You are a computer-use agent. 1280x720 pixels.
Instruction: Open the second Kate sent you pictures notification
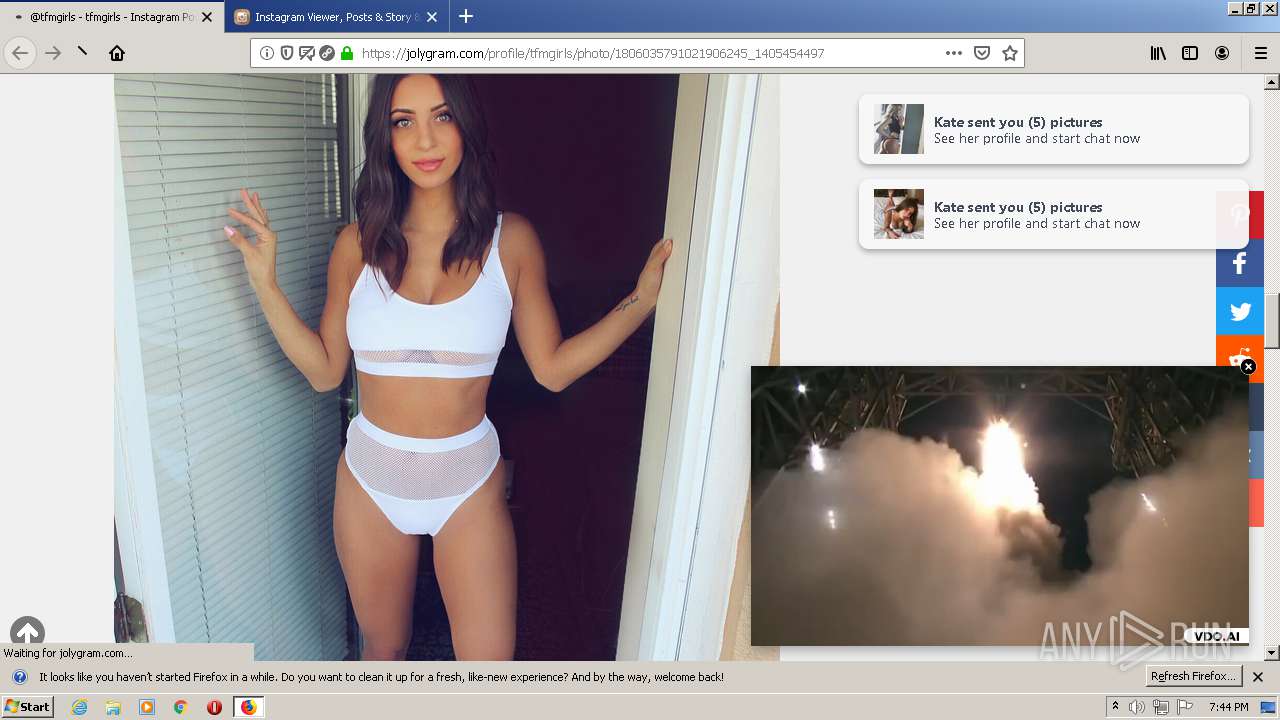pos(1054,214)
